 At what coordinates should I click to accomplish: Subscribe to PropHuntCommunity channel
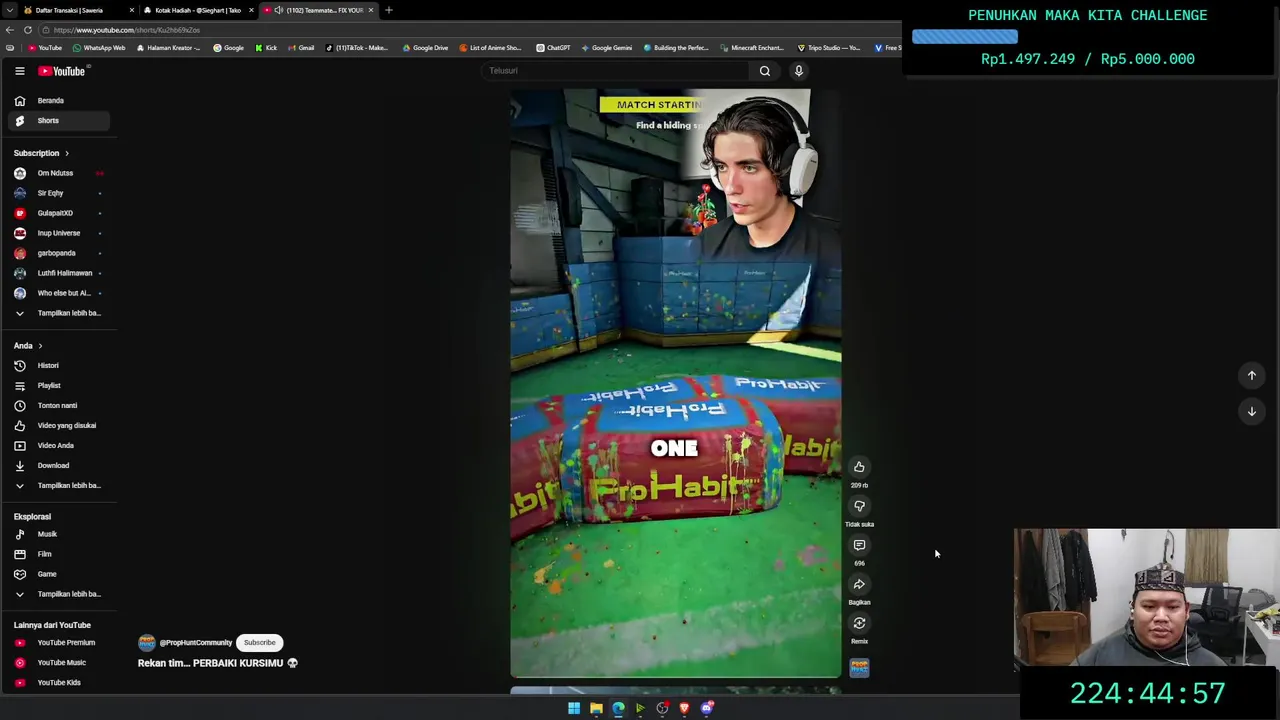tap(259, 643)
